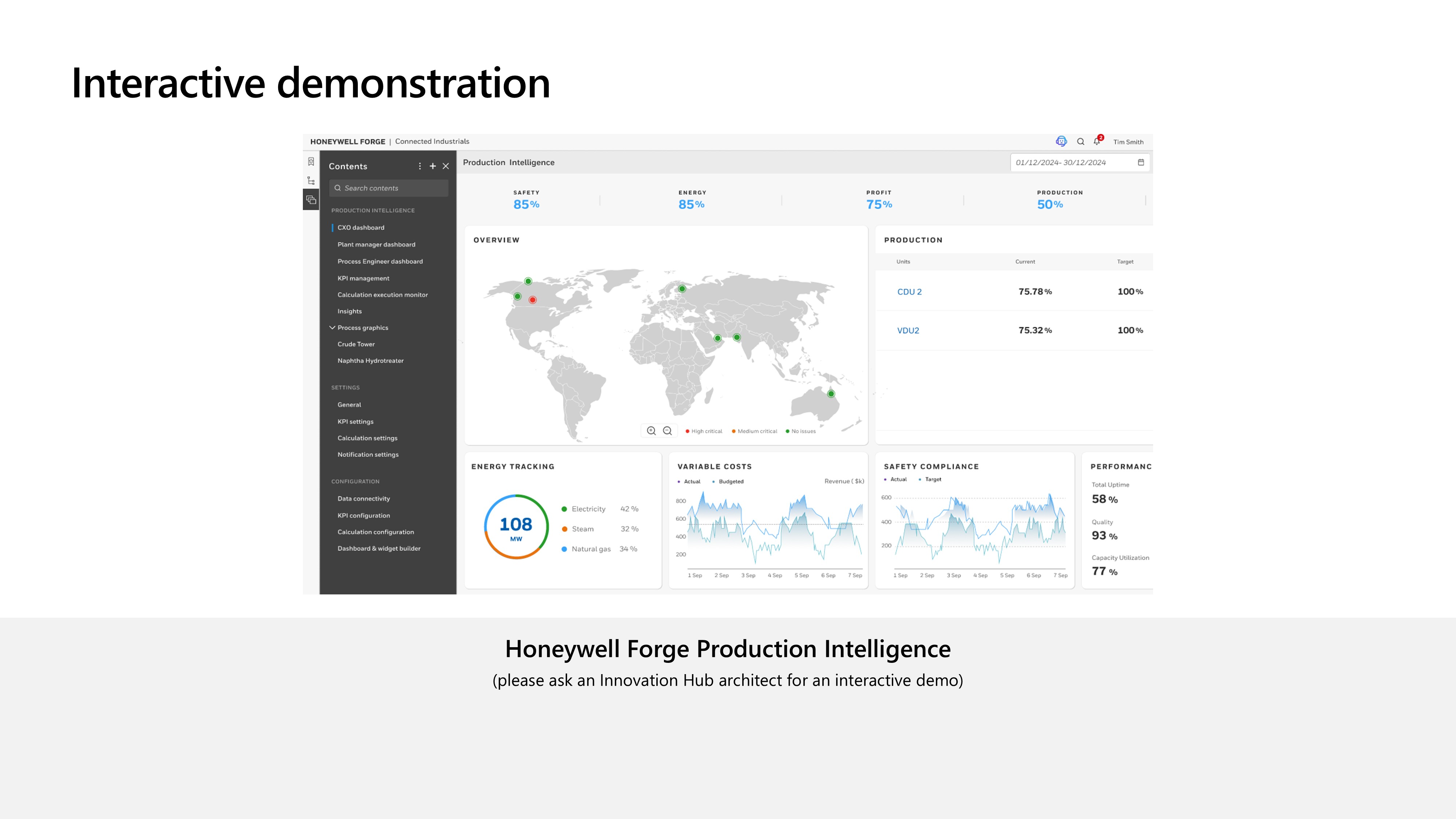Click the search magnifier icon in header

(x=1081, y=142)
